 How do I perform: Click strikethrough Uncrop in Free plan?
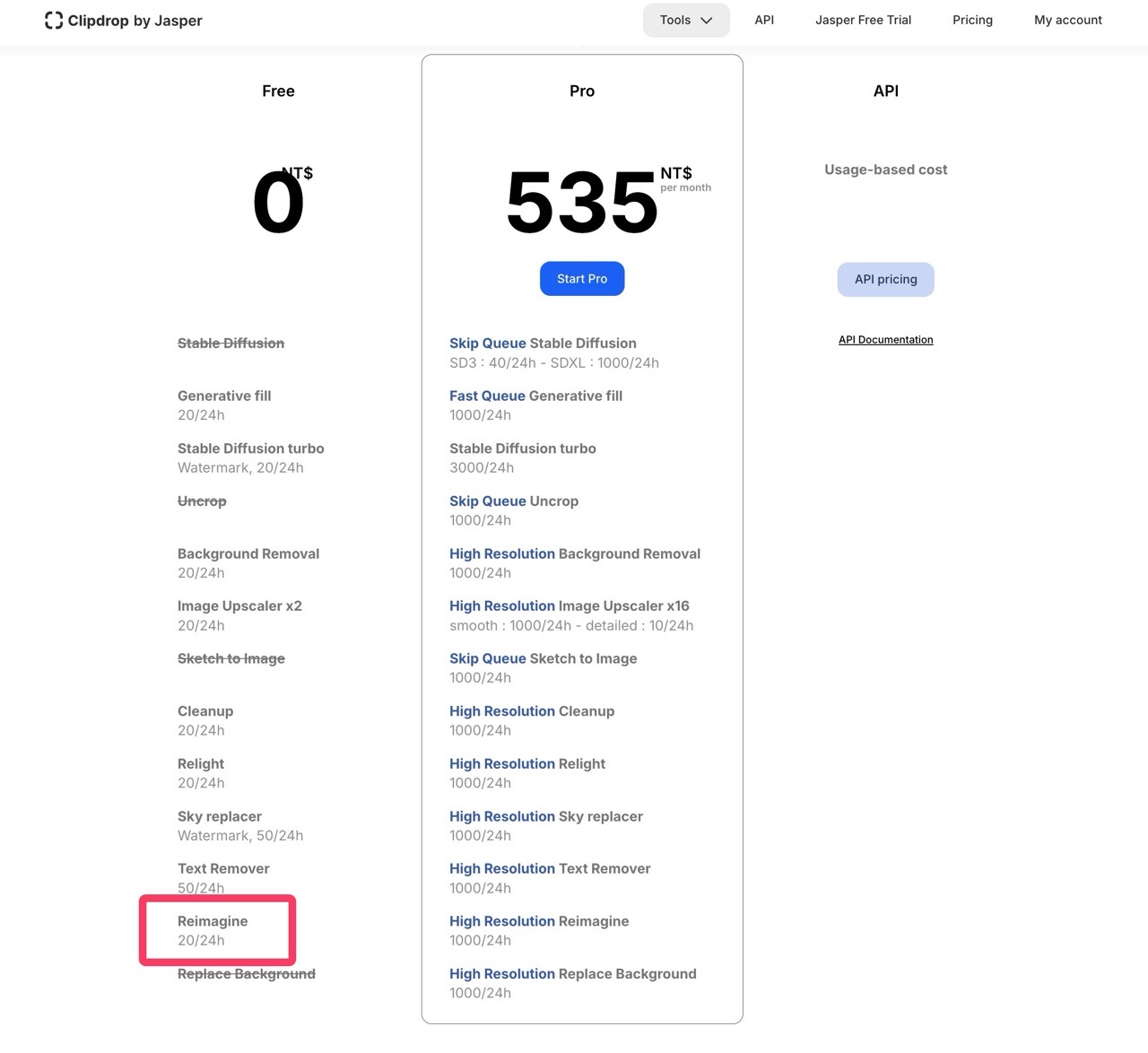tap(202, 501)
